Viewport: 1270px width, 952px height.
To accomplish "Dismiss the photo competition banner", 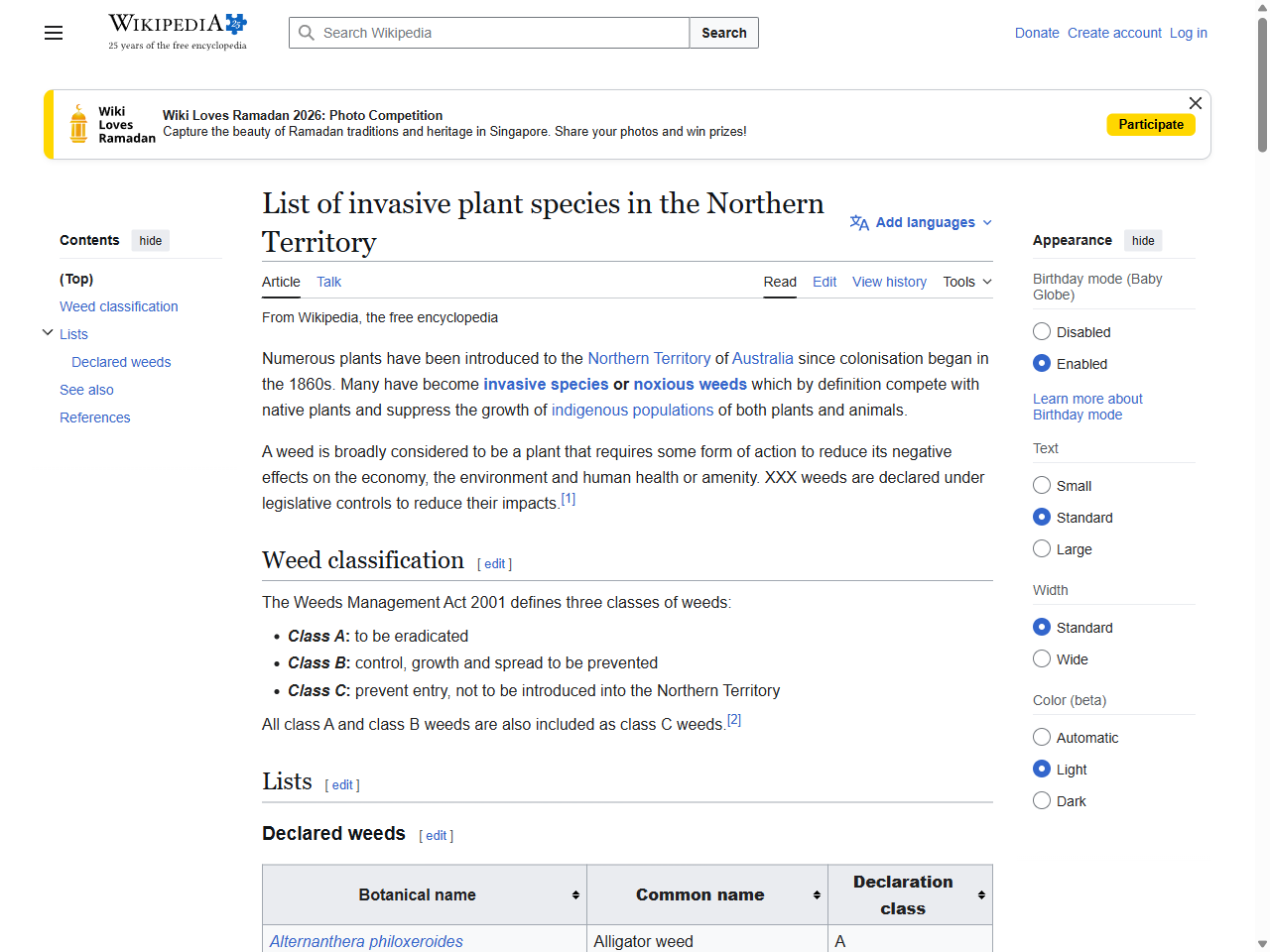I will click(1195, 103).
